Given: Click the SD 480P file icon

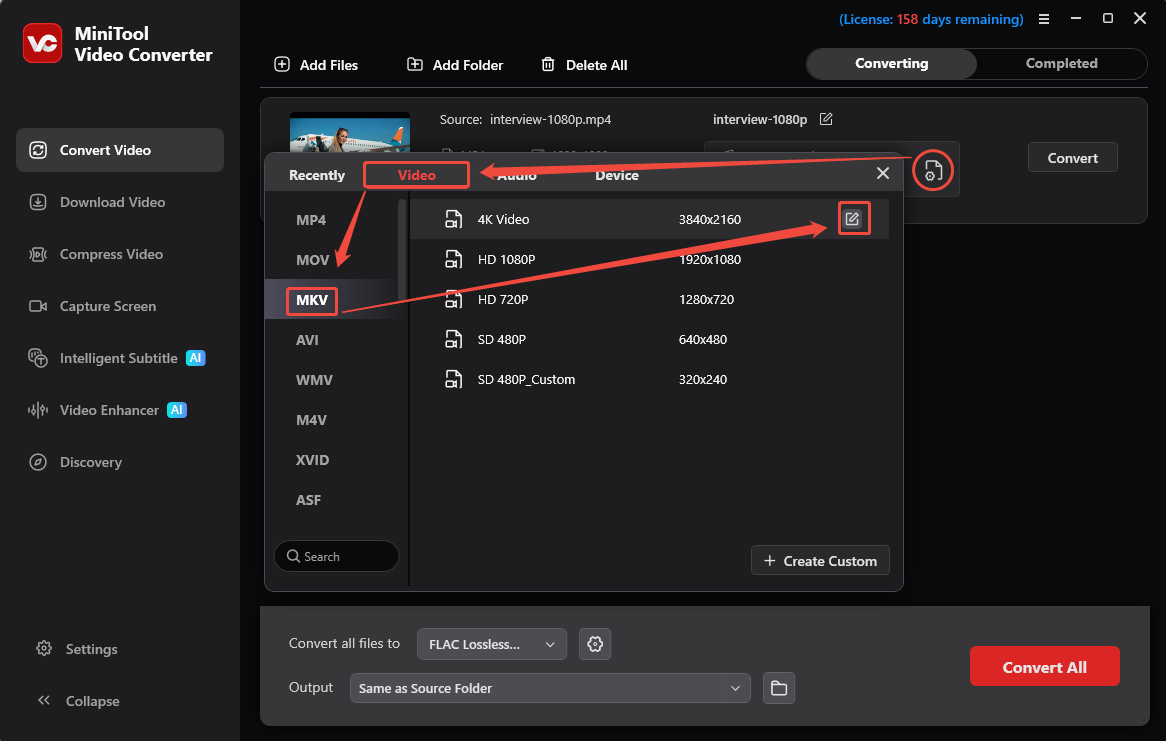Looking at the screenshot, I should point(453,340).
